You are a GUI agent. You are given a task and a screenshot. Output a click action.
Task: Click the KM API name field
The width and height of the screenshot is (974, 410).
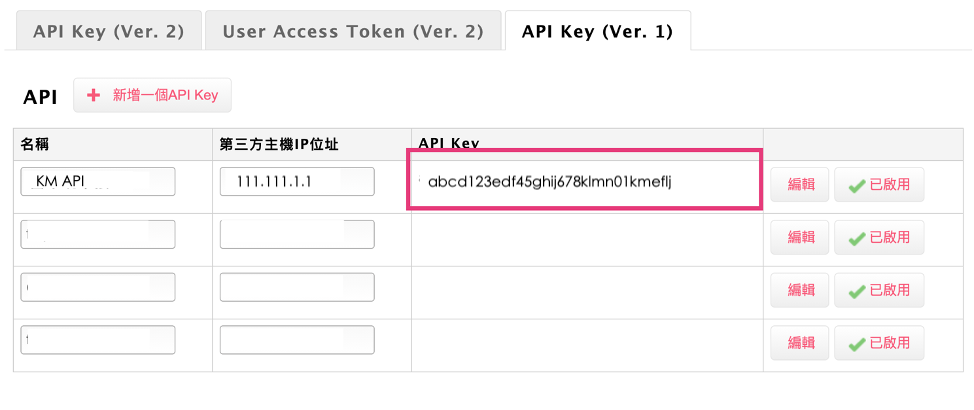pyautogui.click(x=98, y=182)
